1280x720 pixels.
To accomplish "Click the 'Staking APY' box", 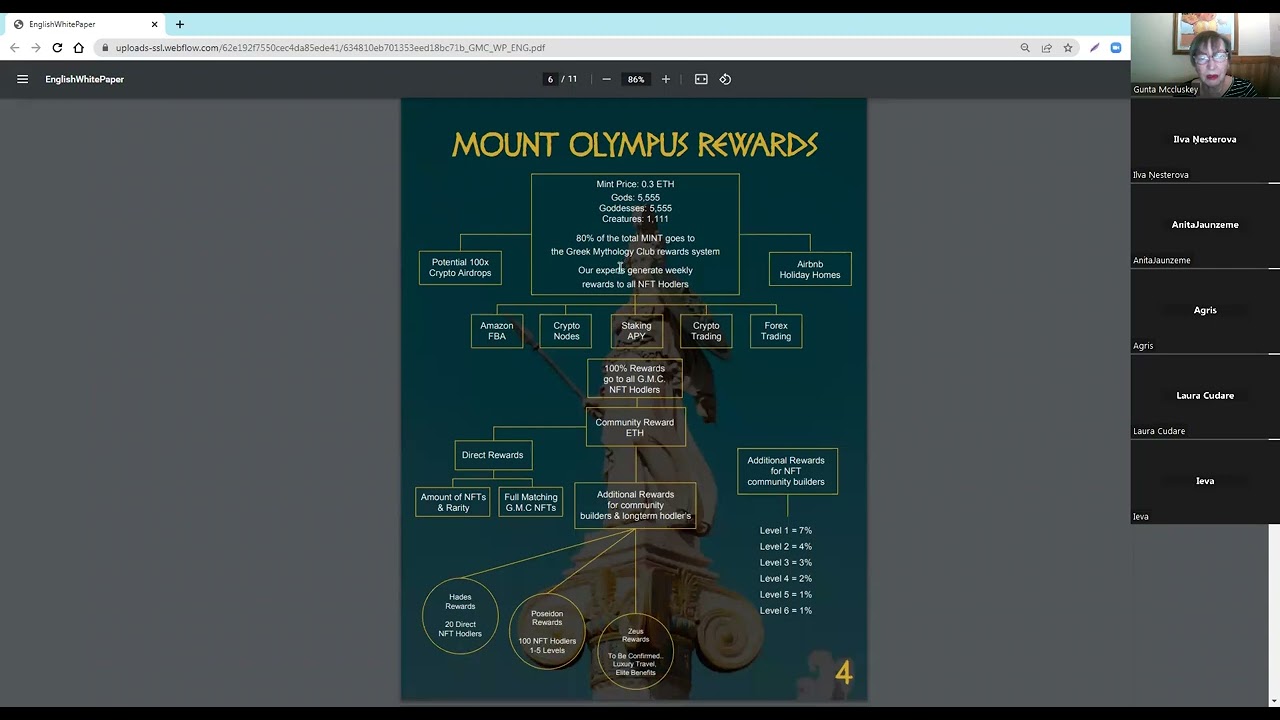I will [636, 331].
